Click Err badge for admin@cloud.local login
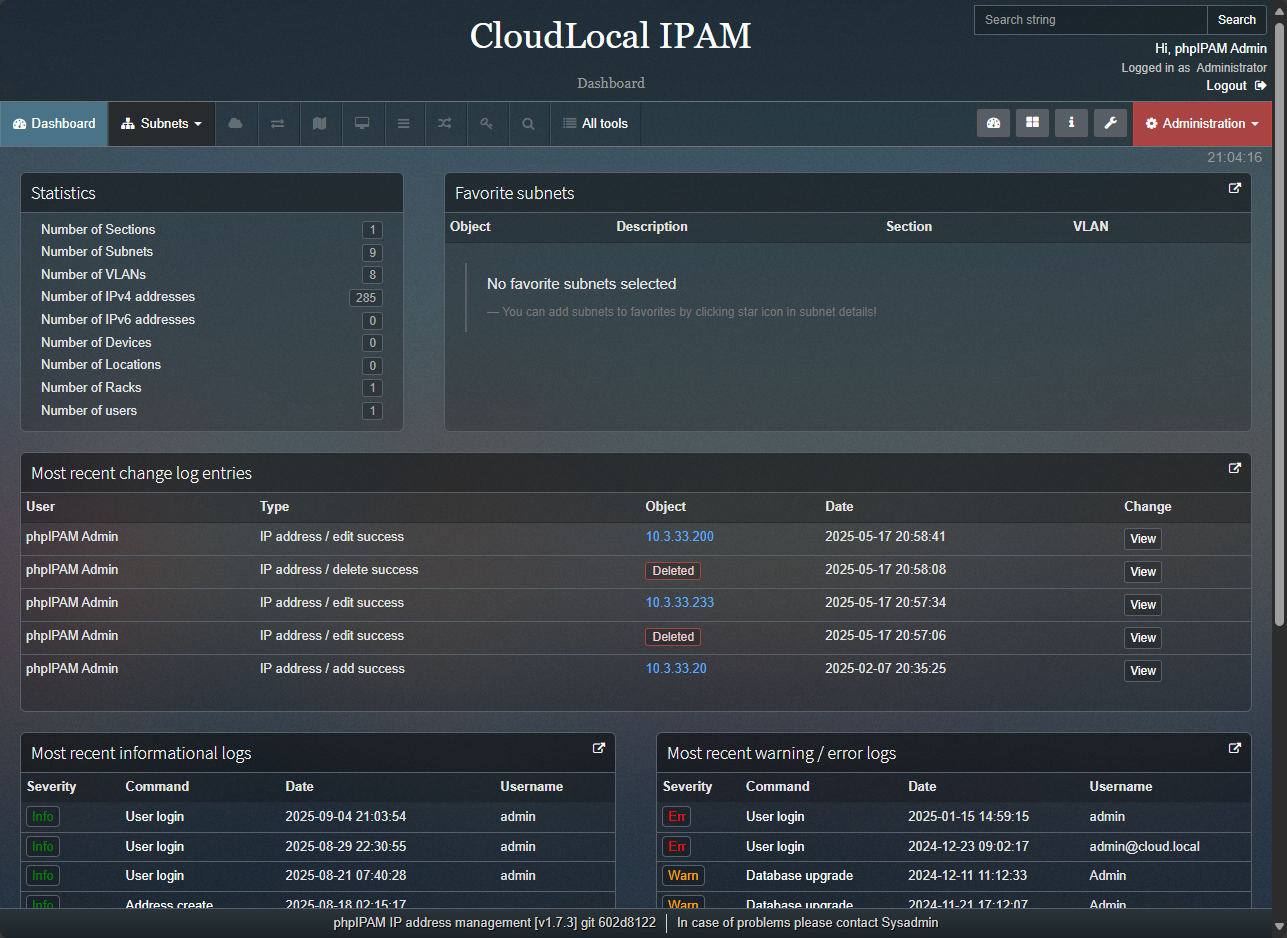This screenshot has width=1287, height=938. pos(677,847)
